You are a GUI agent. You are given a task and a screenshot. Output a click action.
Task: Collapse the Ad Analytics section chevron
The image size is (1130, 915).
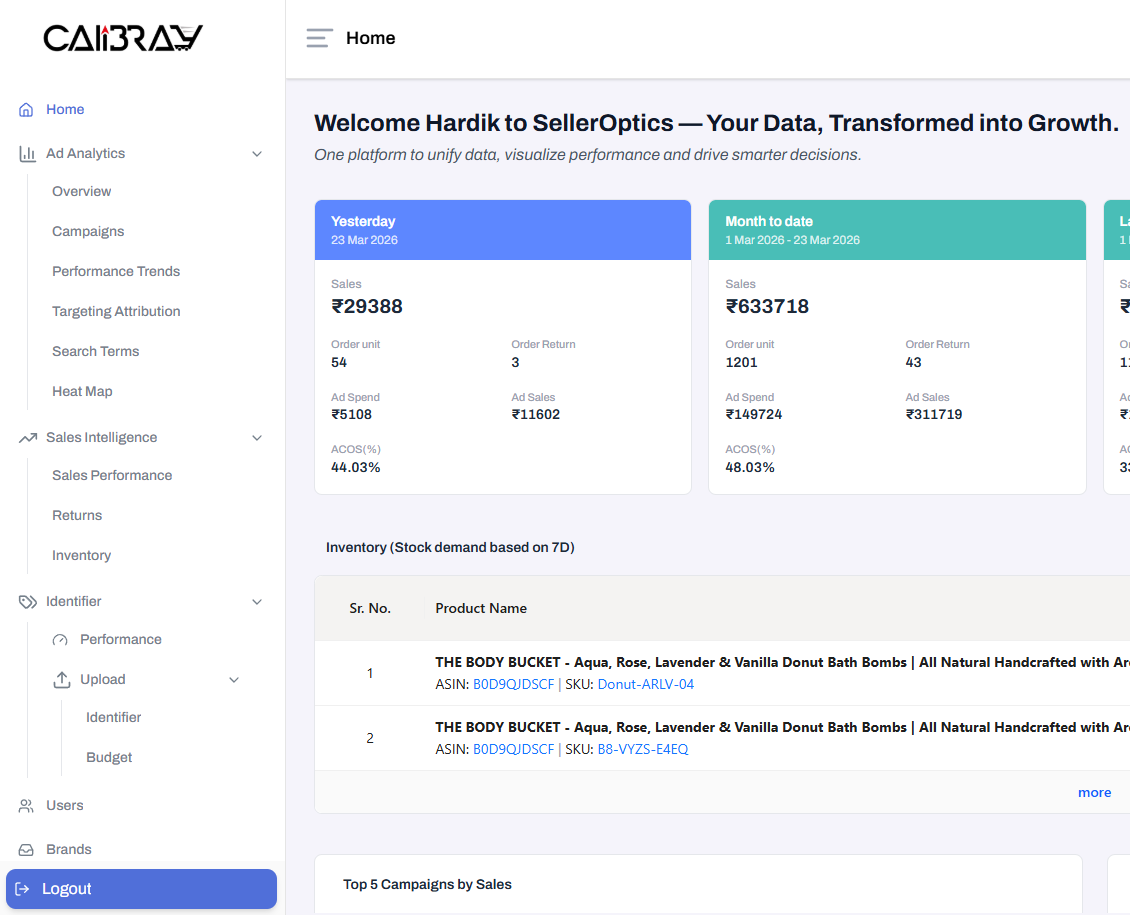(x=257, y=154)
